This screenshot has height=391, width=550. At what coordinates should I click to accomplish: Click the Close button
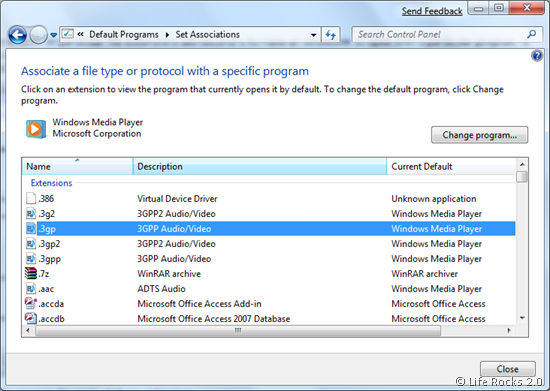pyautogui.click(x=507, y=369)
